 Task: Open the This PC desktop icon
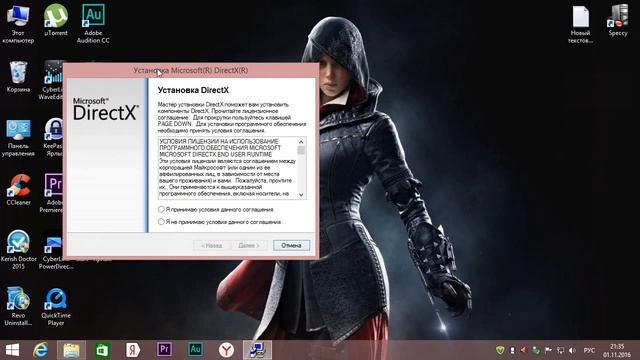pos(18,24)
